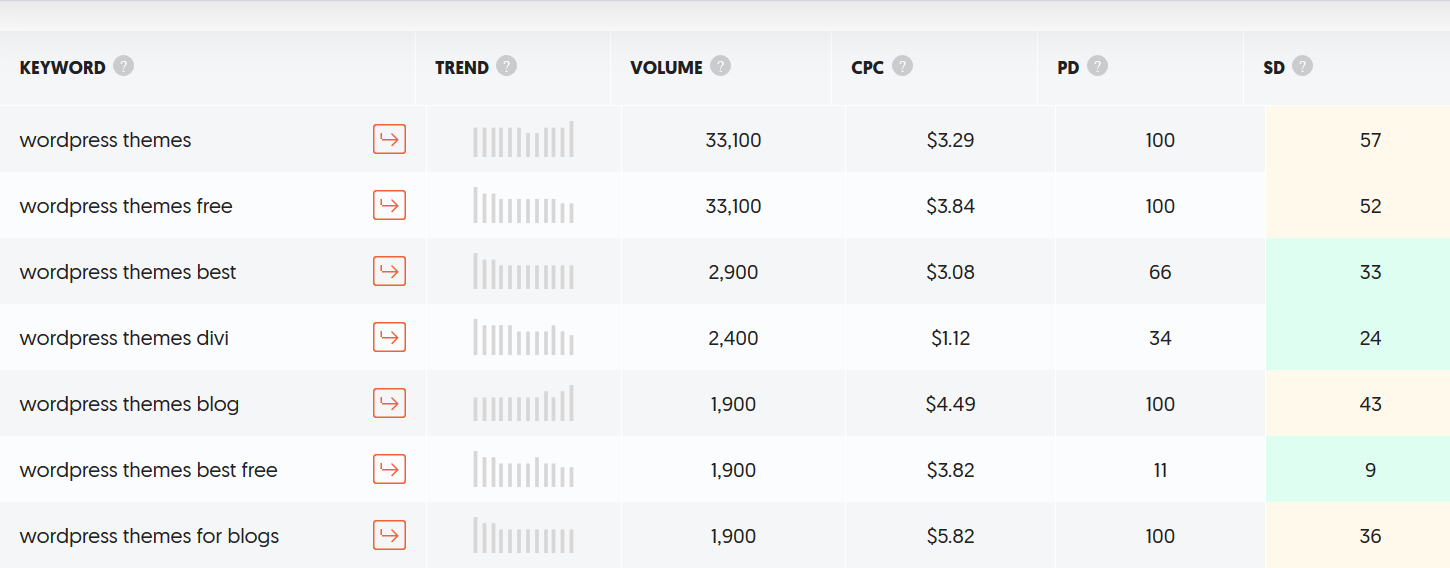Click the question mark next to CPC
The image size is (1450, 568).
(903, 66)
